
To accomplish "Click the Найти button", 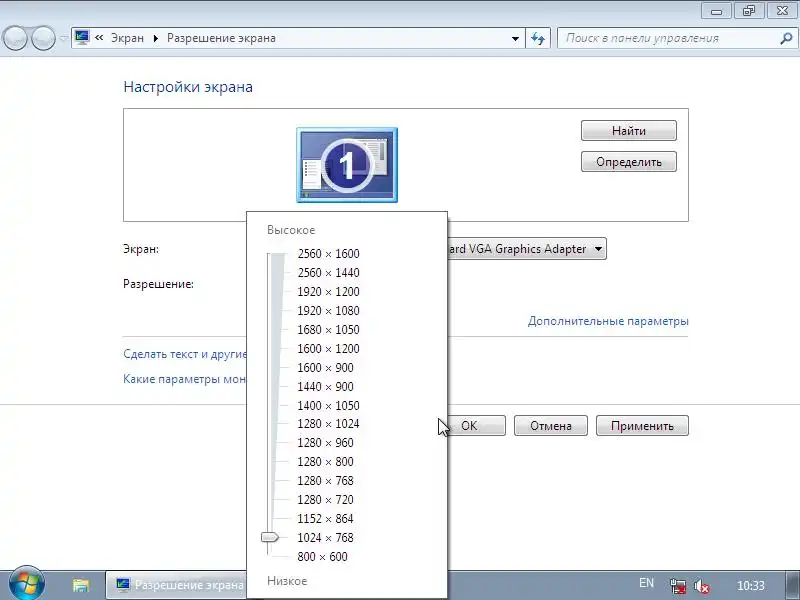I will coord(629,131).
